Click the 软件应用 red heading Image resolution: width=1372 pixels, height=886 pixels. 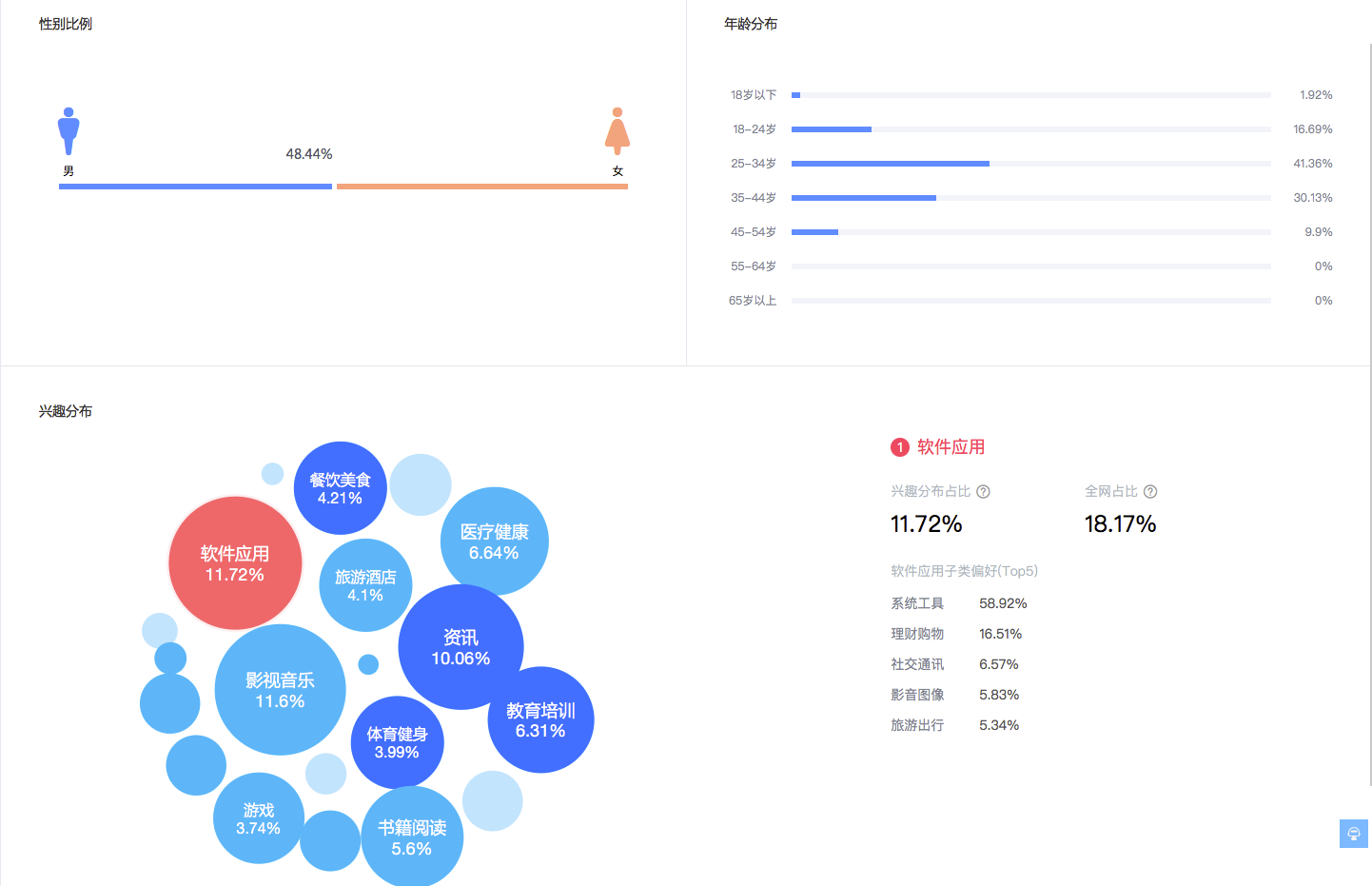[x=951, y=447]
